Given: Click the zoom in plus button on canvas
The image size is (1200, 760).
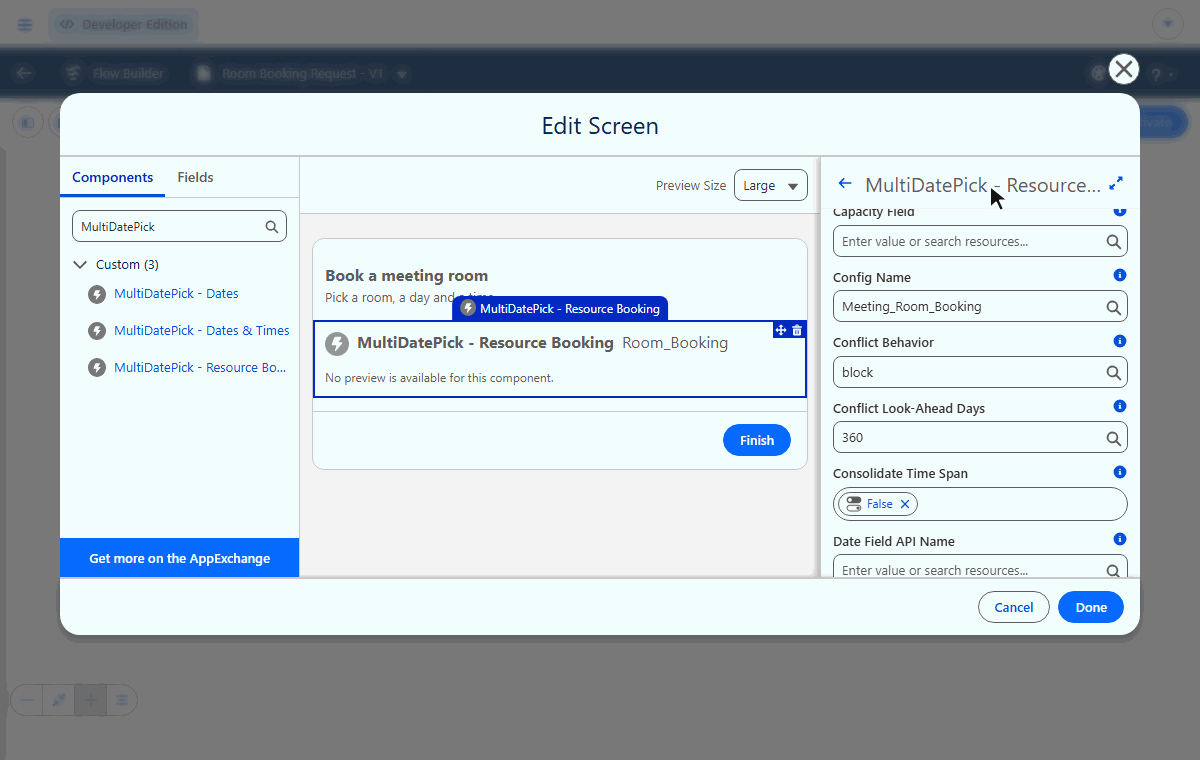Looking at the screenshot, I should 91,700.
